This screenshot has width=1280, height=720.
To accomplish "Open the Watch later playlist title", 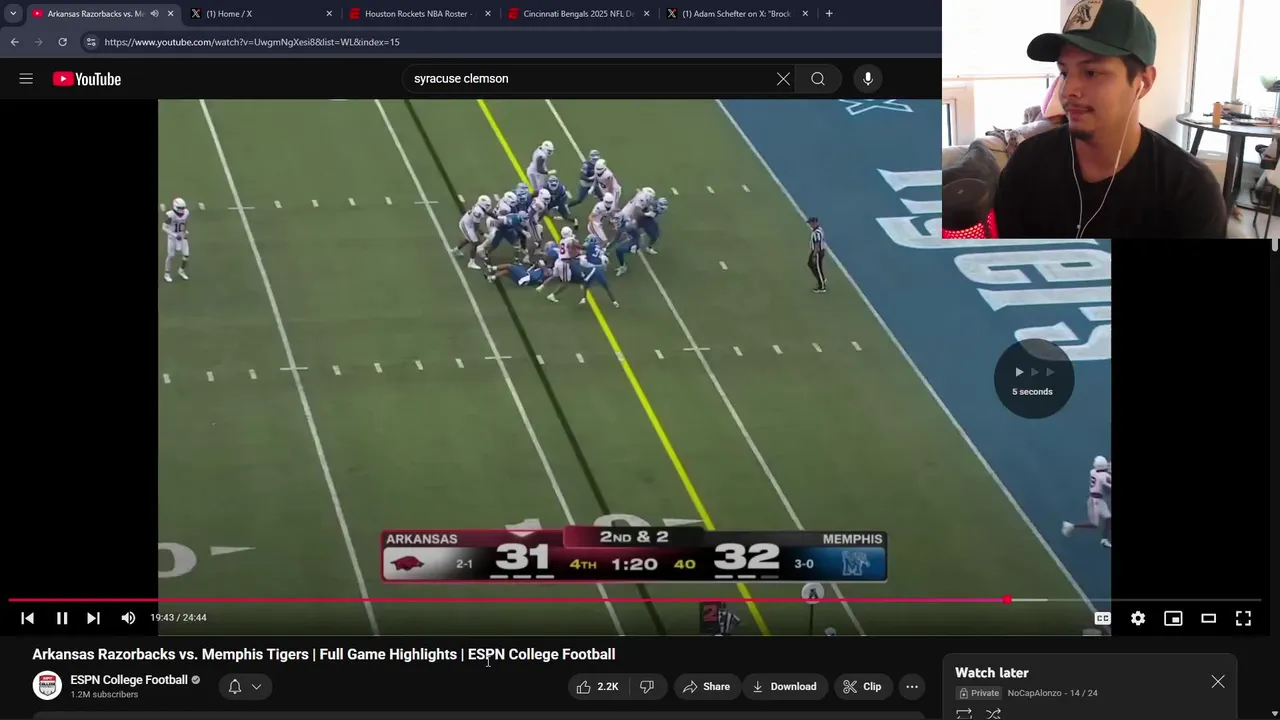I will click(x=992, y=673).
